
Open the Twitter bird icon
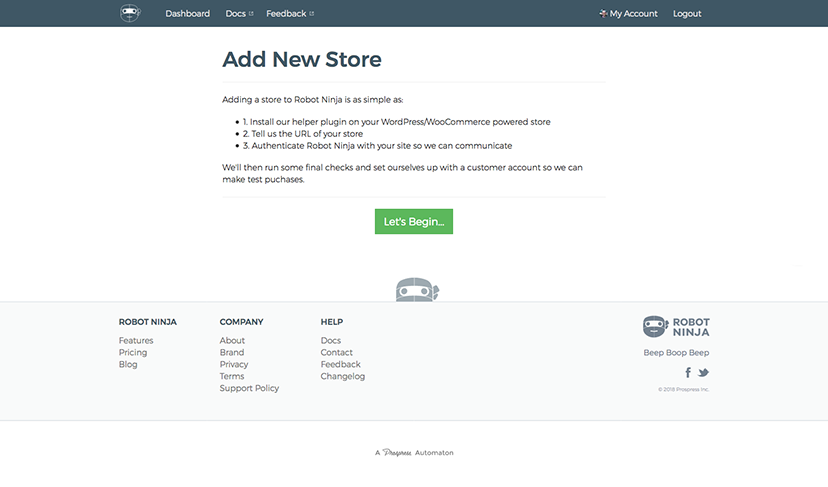(x=703, y=373)
